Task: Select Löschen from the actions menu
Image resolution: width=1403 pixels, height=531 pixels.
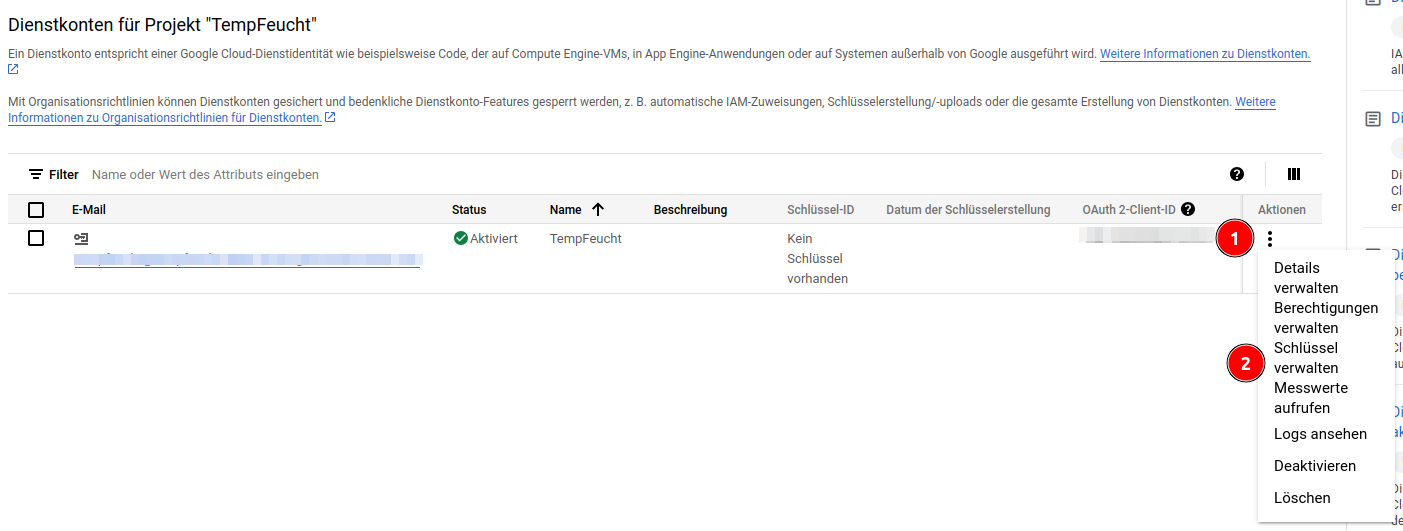Action: click(1302, 498)
